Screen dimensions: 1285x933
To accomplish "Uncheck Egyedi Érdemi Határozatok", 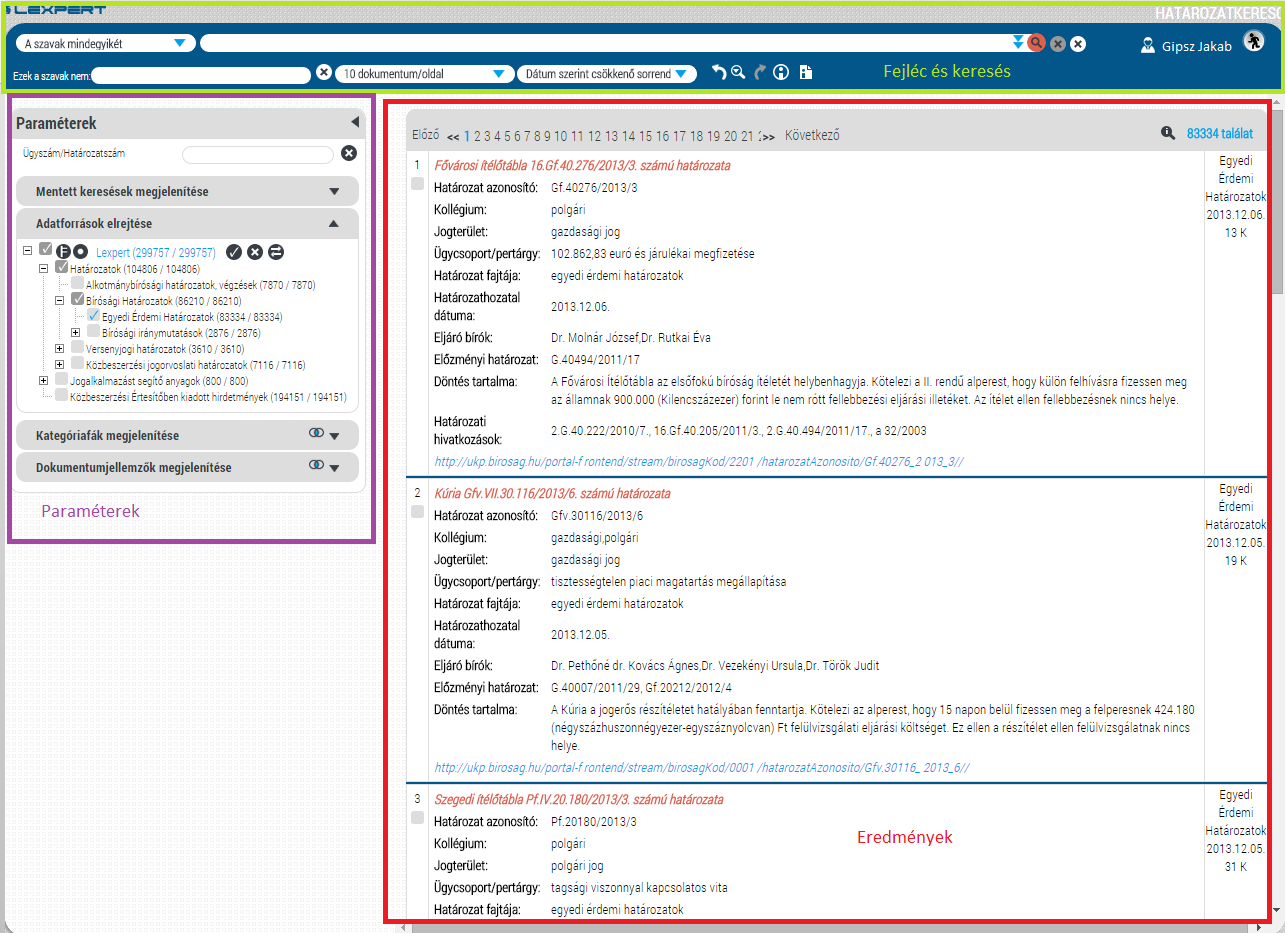I will coord(94,315).
